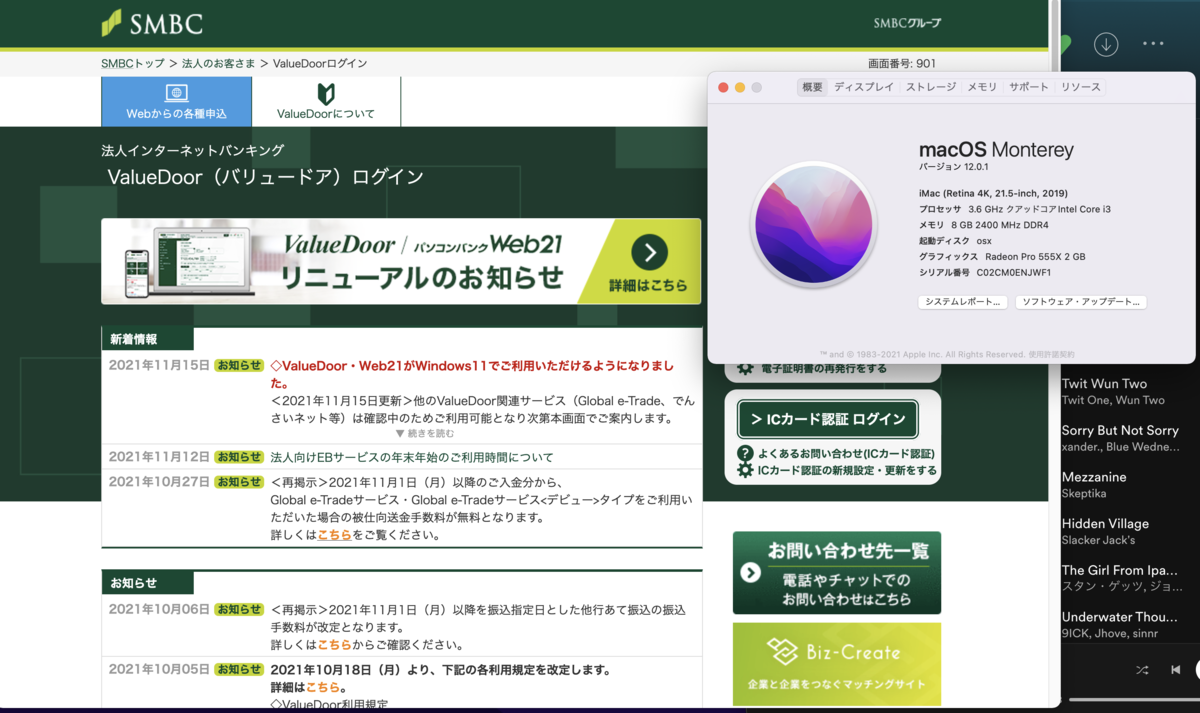Click the ソフトウェア・アップデート... button
Viewport: 1200px width, 713px height.
(x=1080, y=301)
